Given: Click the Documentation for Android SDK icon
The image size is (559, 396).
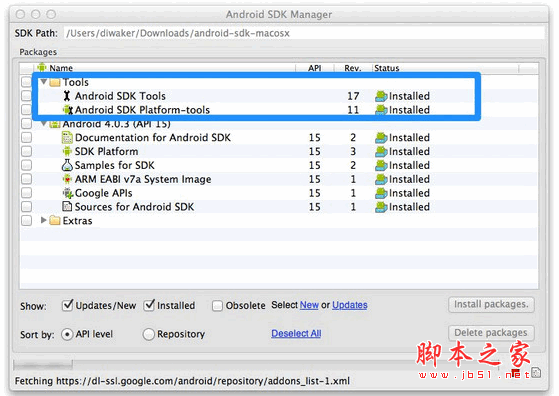Looking at the screenshot, I should tap(67, 138).
